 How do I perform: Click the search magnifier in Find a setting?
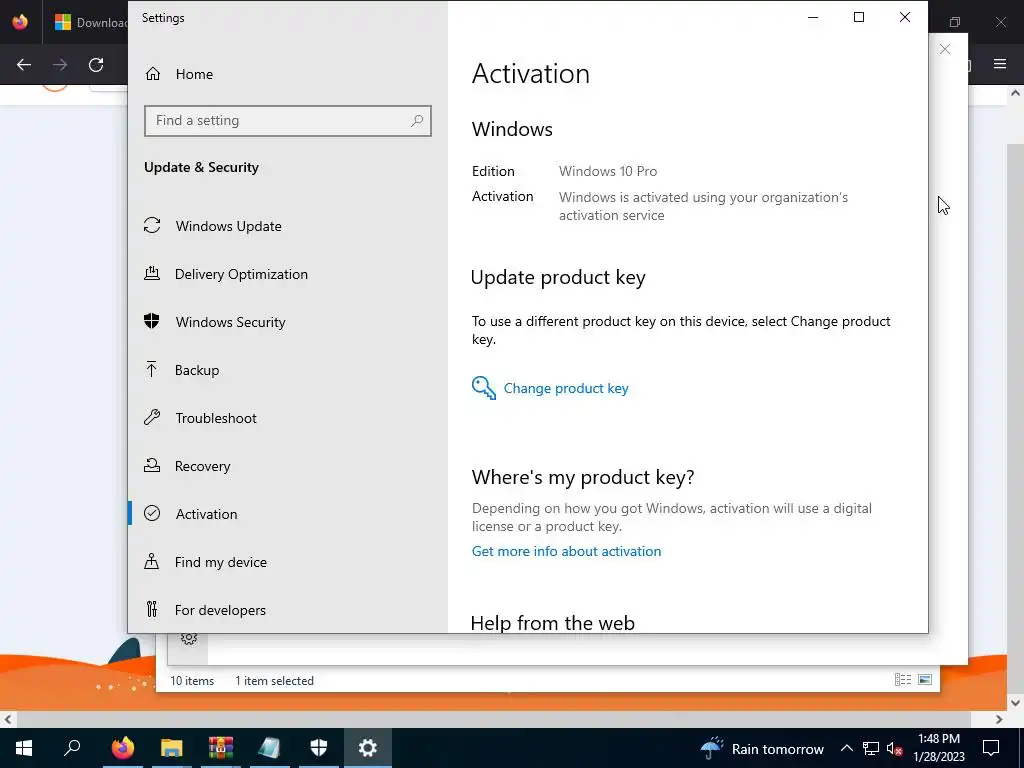click(417, 120)
